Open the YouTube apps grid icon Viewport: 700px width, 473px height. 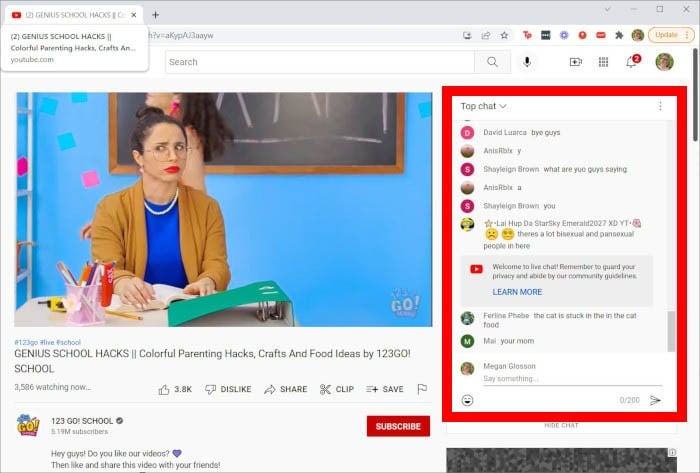(x=603, y=62)
